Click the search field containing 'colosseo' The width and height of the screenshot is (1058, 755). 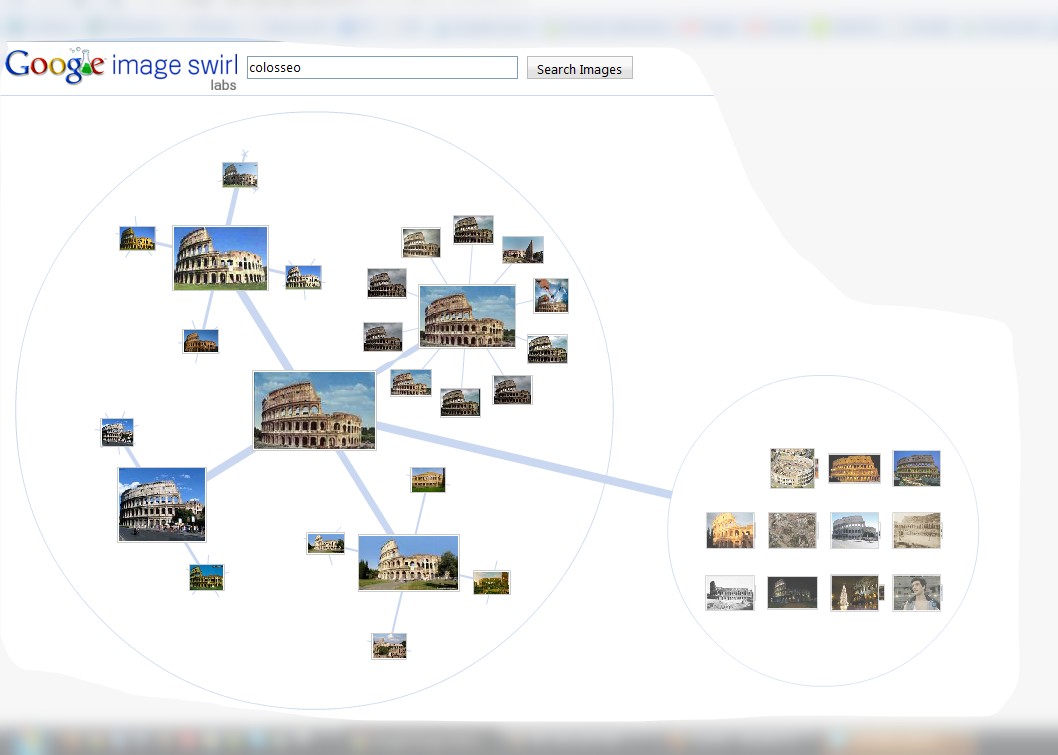(382, 68)
